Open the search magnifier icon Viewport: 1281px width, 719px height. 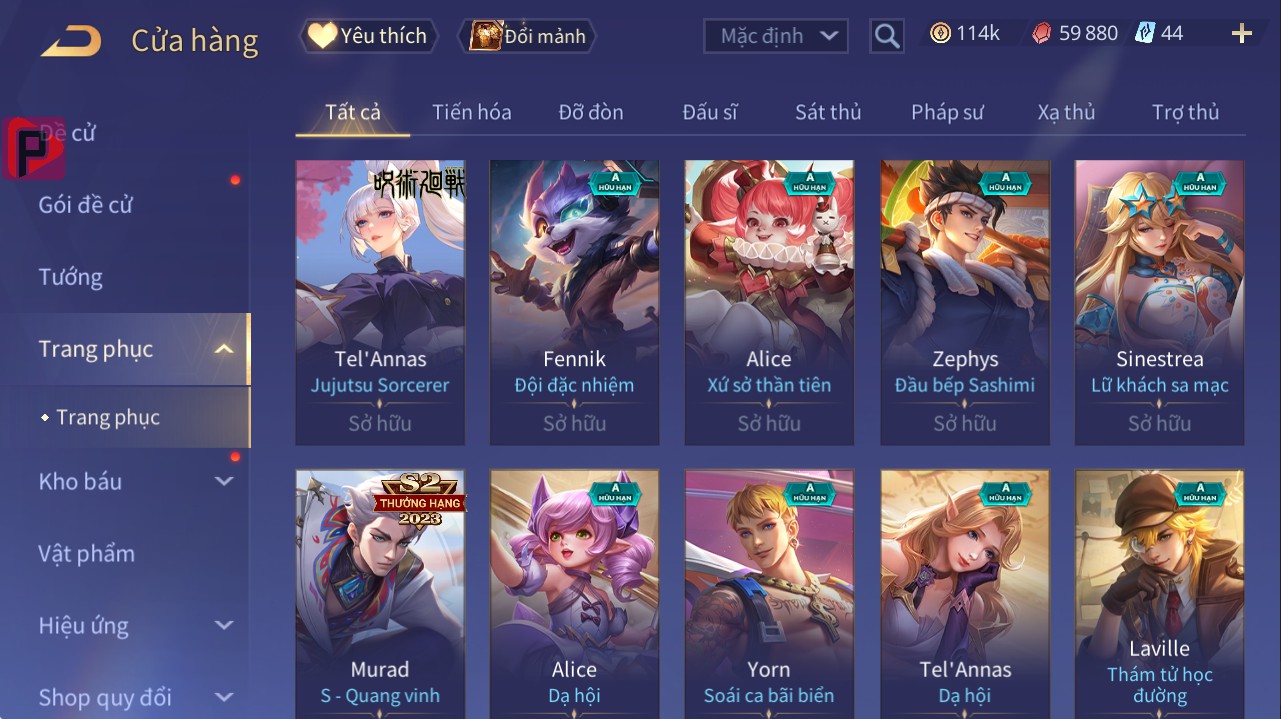click(x=886, y=36)
